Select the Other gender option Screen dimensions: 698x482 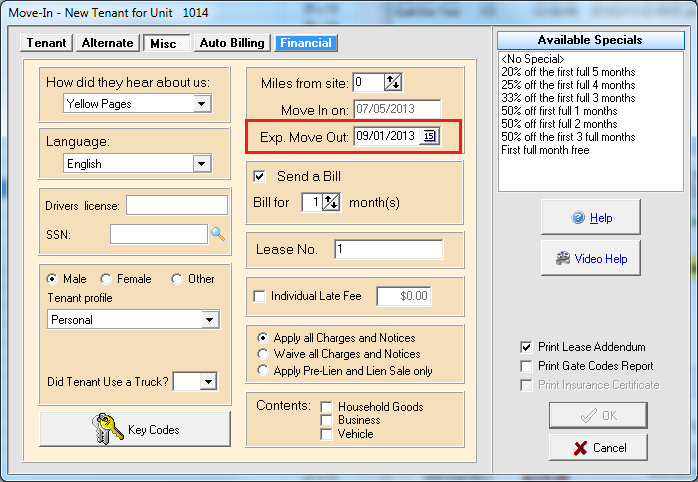tap(177, 279)
